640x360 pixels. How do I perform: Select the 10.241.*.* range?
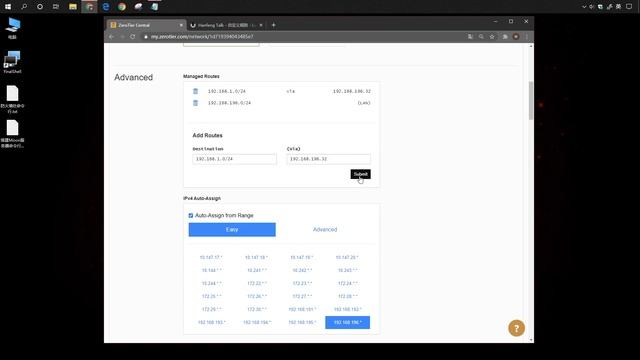(x=257, y=271)
